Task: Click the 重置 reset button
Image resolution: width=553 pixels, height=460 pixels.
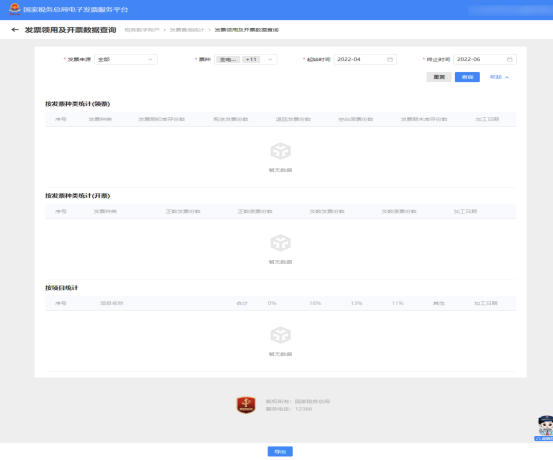Action: (439, 77)
